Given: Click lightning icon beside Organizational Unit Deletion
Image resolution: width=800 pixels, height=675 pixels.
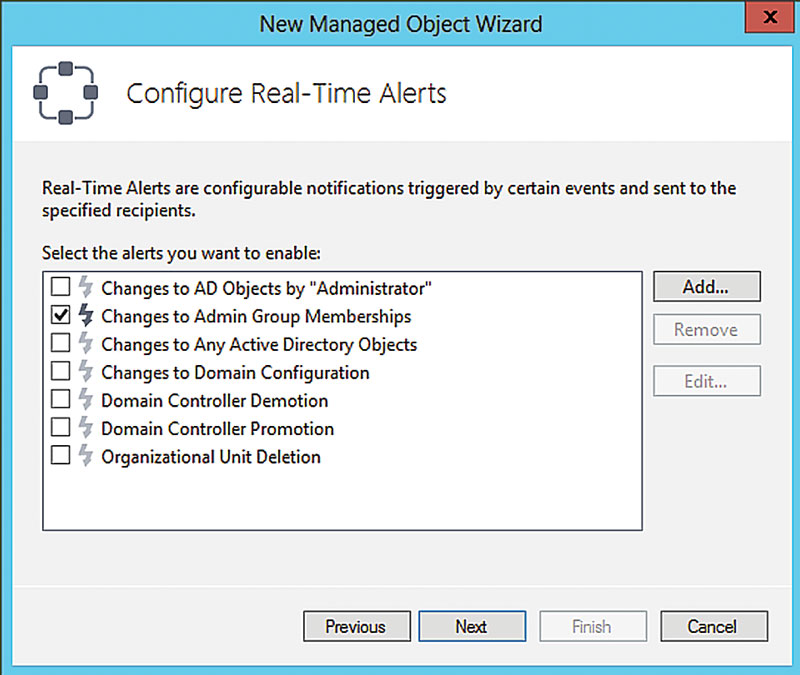Looking at the screenshot, I should pos(86,456).
